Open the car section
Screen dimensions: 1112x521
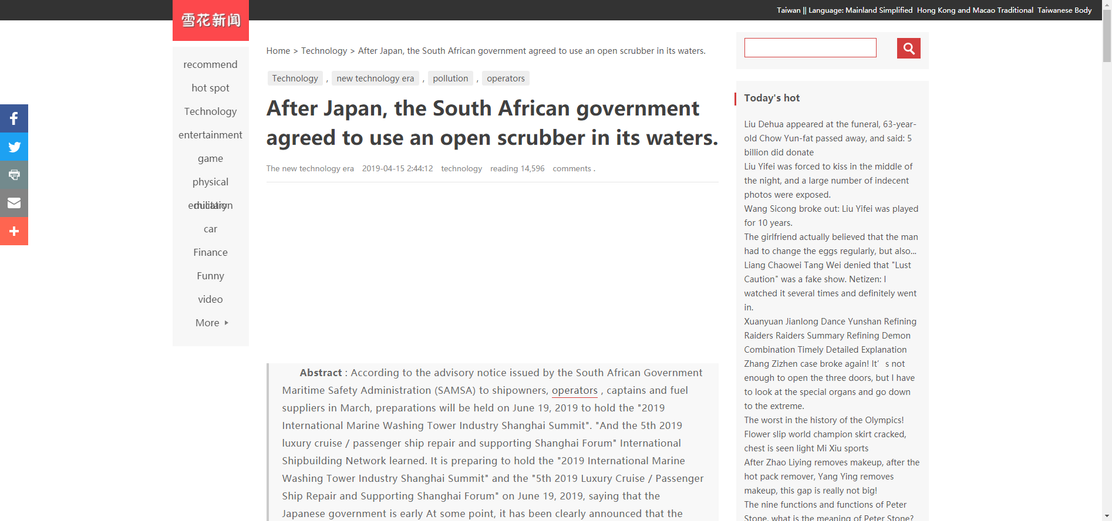pyautogui.click(x=211, y=229)
